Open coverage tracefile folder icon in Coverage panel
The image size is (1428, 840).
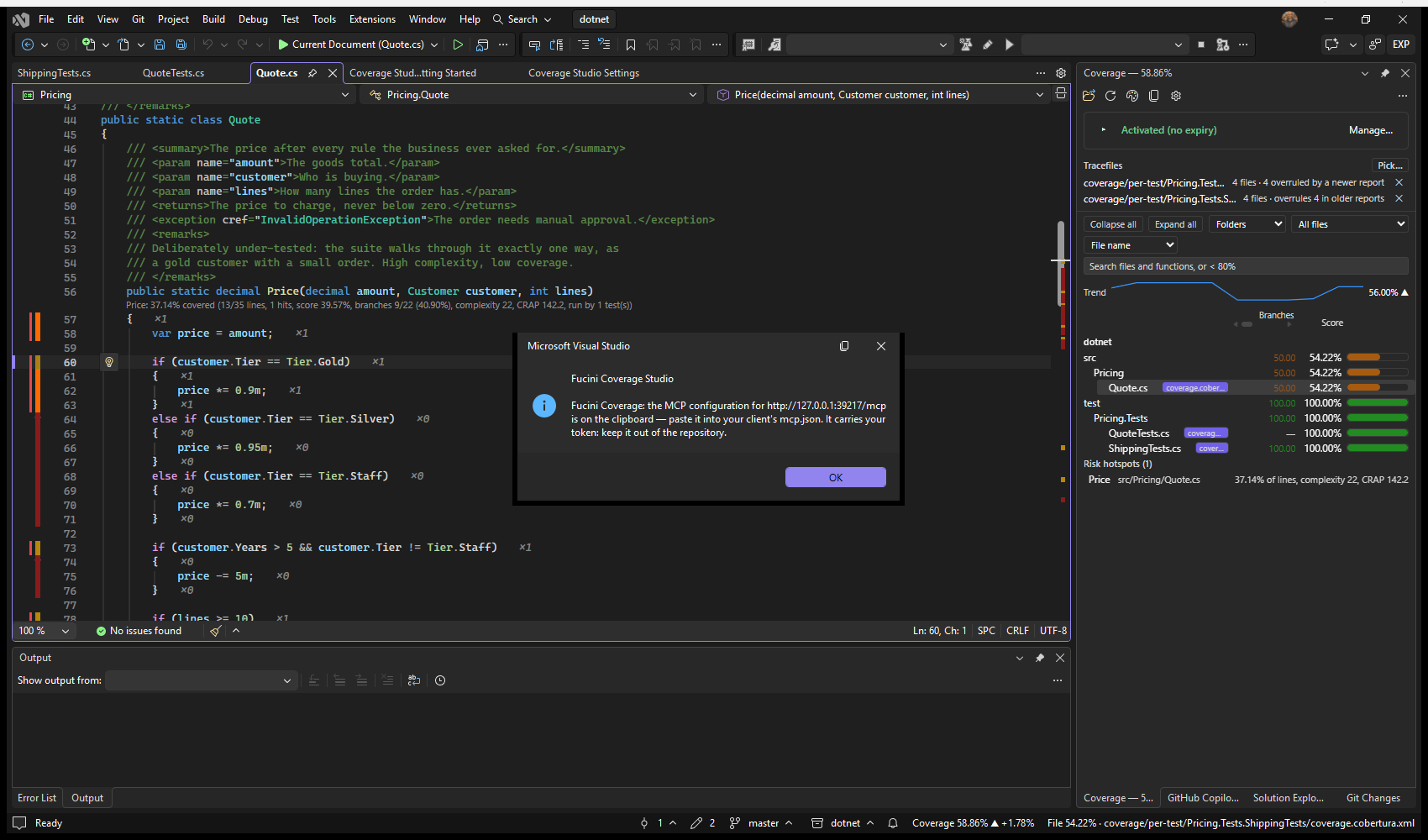tap(1089, 96)
